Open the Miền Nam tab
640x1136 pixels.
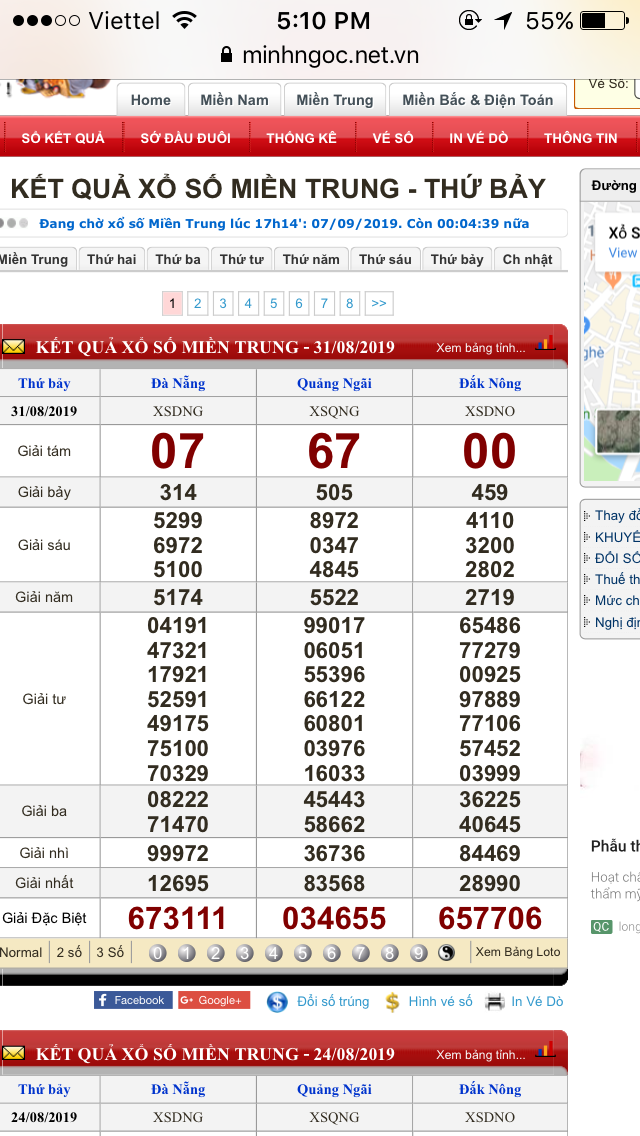pyautogui.click(x=234, y=100)
